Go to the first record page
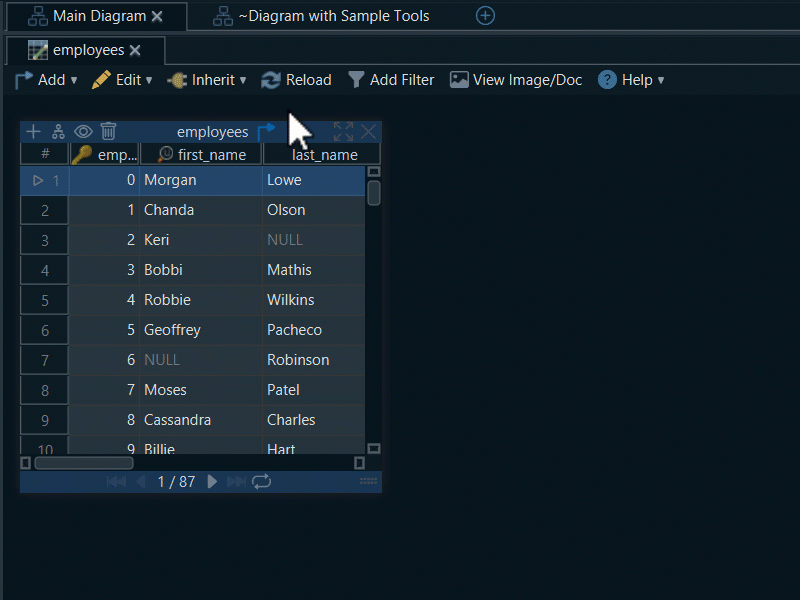800x600 pixels. (116, 482)
